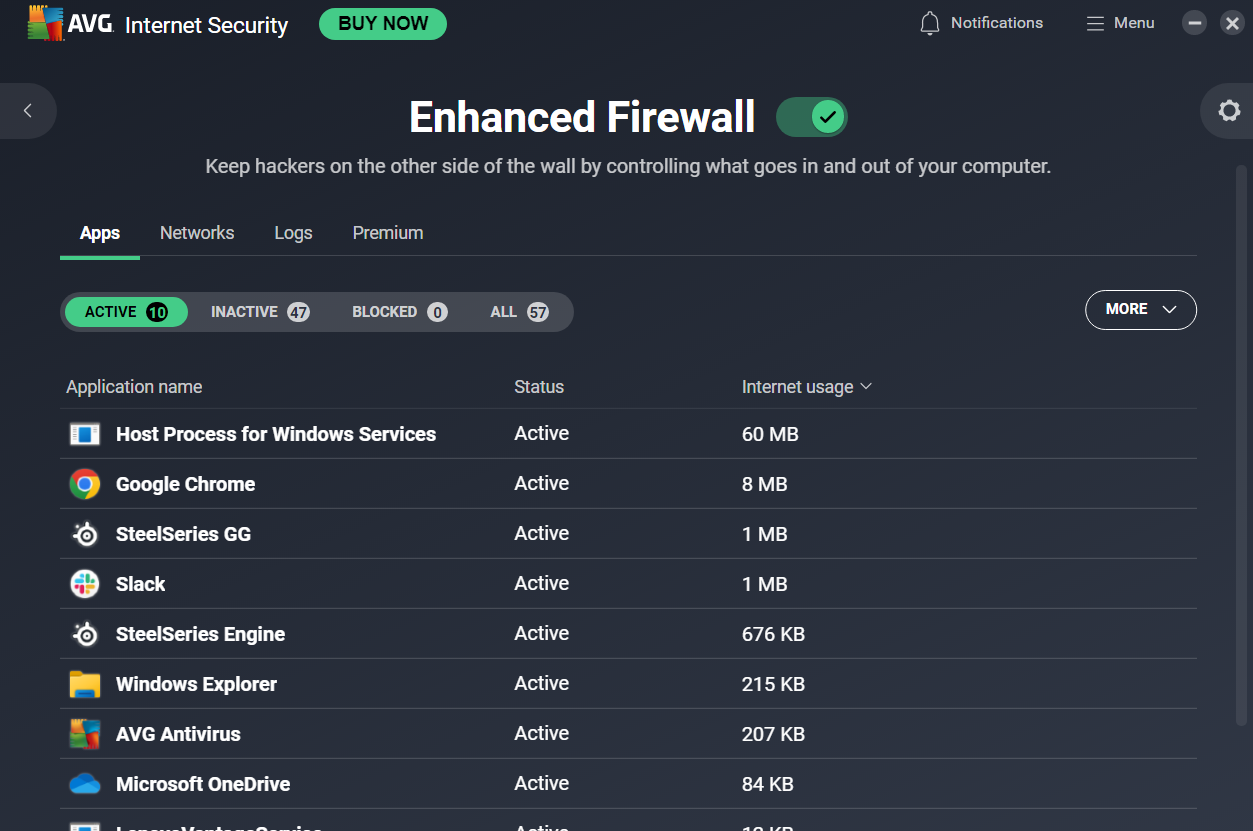Go back using the left arrow
This screenshot has height=831, width=1253.
click(x=28, y=111)
